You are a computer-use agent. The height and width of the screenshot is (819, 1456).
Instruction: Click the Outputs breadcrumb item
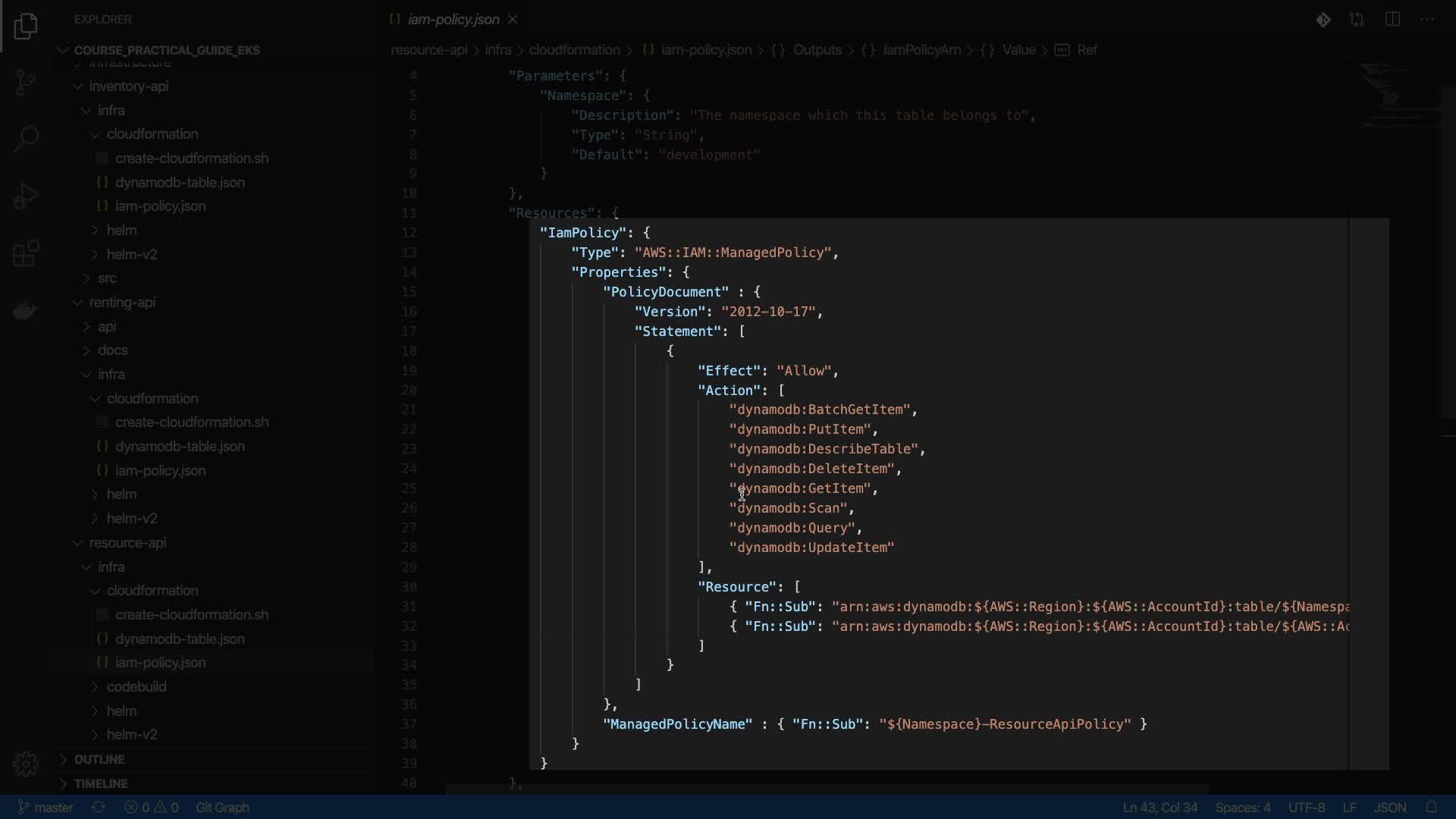point(817,50)
